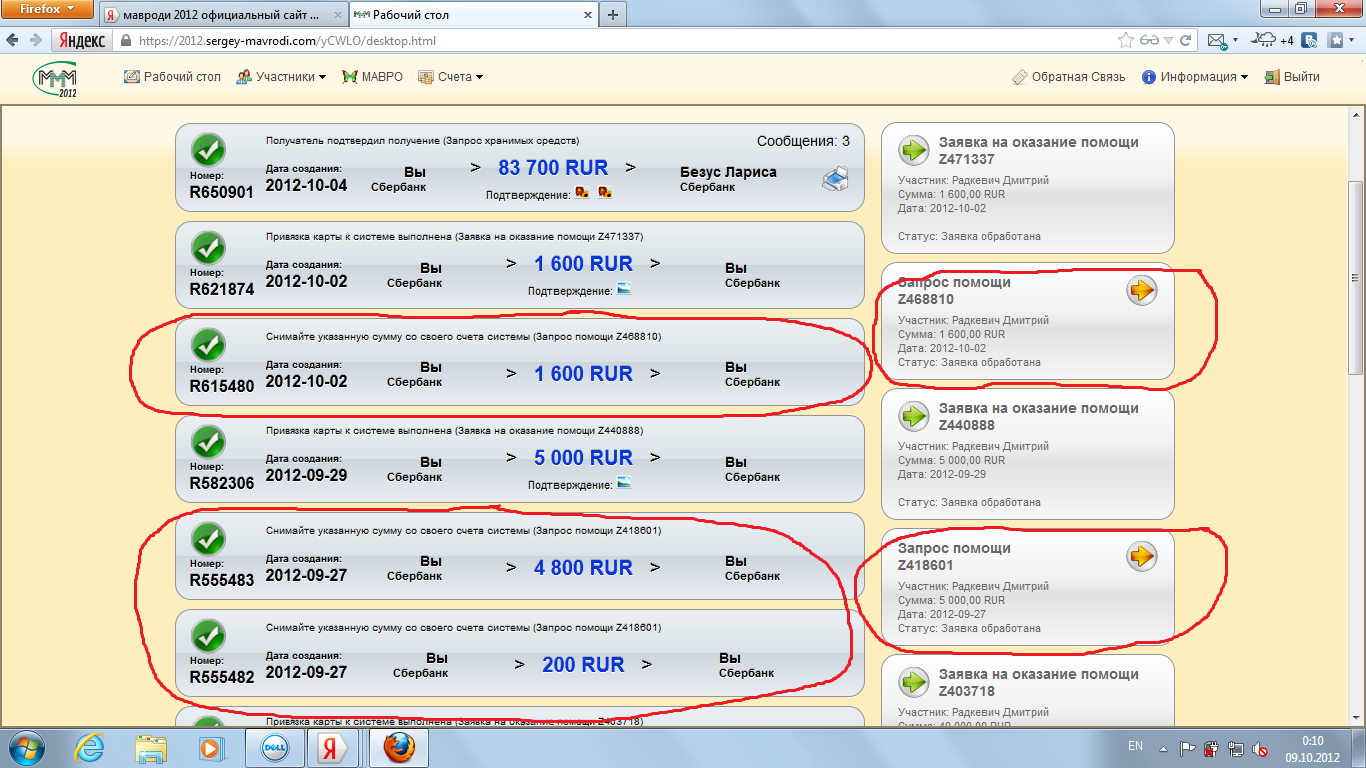Open Обратная Связь feedback link
Image resolution: width=1366 pixels, height=768 pixels.
coord(1068,77)
